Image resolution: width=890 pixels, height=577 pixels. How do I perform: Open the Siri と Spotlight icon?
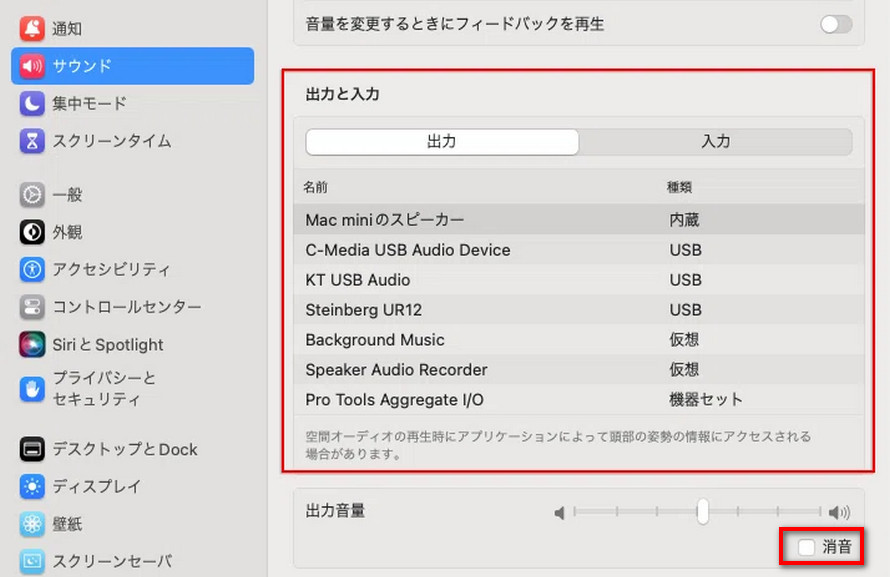tap(32, 344)
